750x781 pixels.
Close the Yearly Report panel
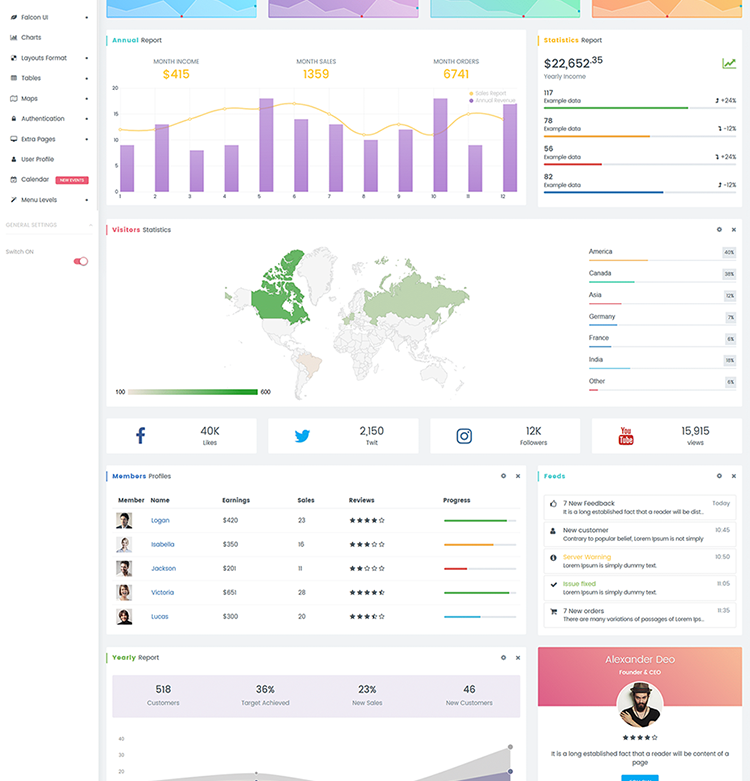coord(518,658)
